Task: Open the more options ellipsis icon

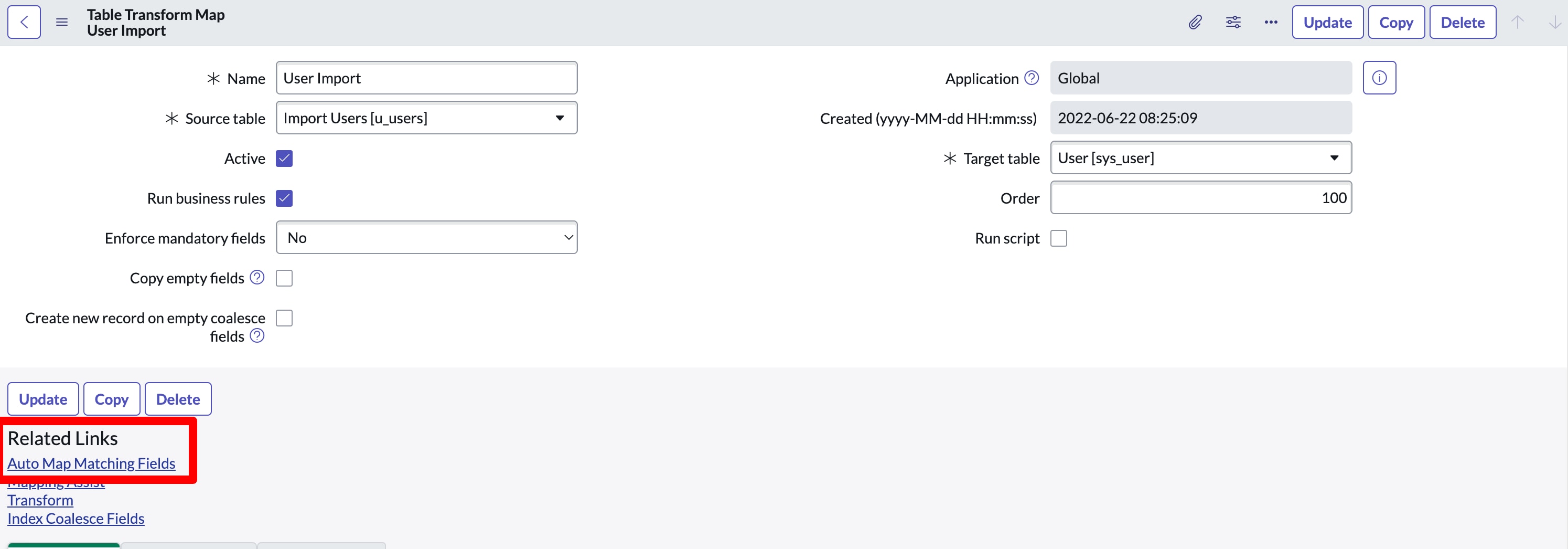Action: [x=1270, y=23]
